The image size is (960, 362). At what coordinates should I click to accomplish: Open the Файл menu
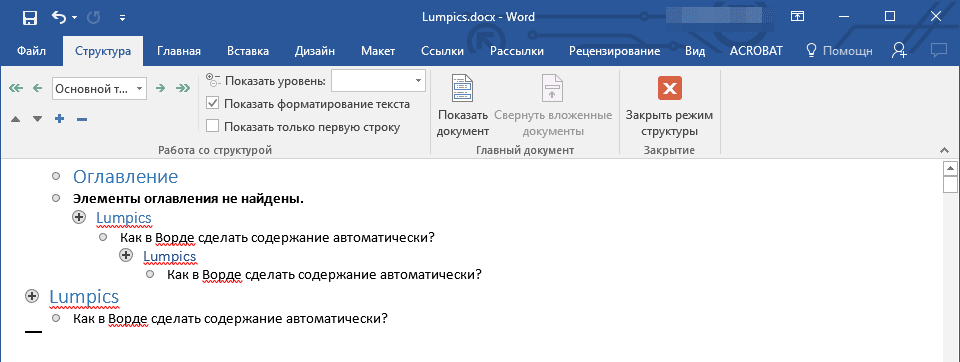point(31,51)
